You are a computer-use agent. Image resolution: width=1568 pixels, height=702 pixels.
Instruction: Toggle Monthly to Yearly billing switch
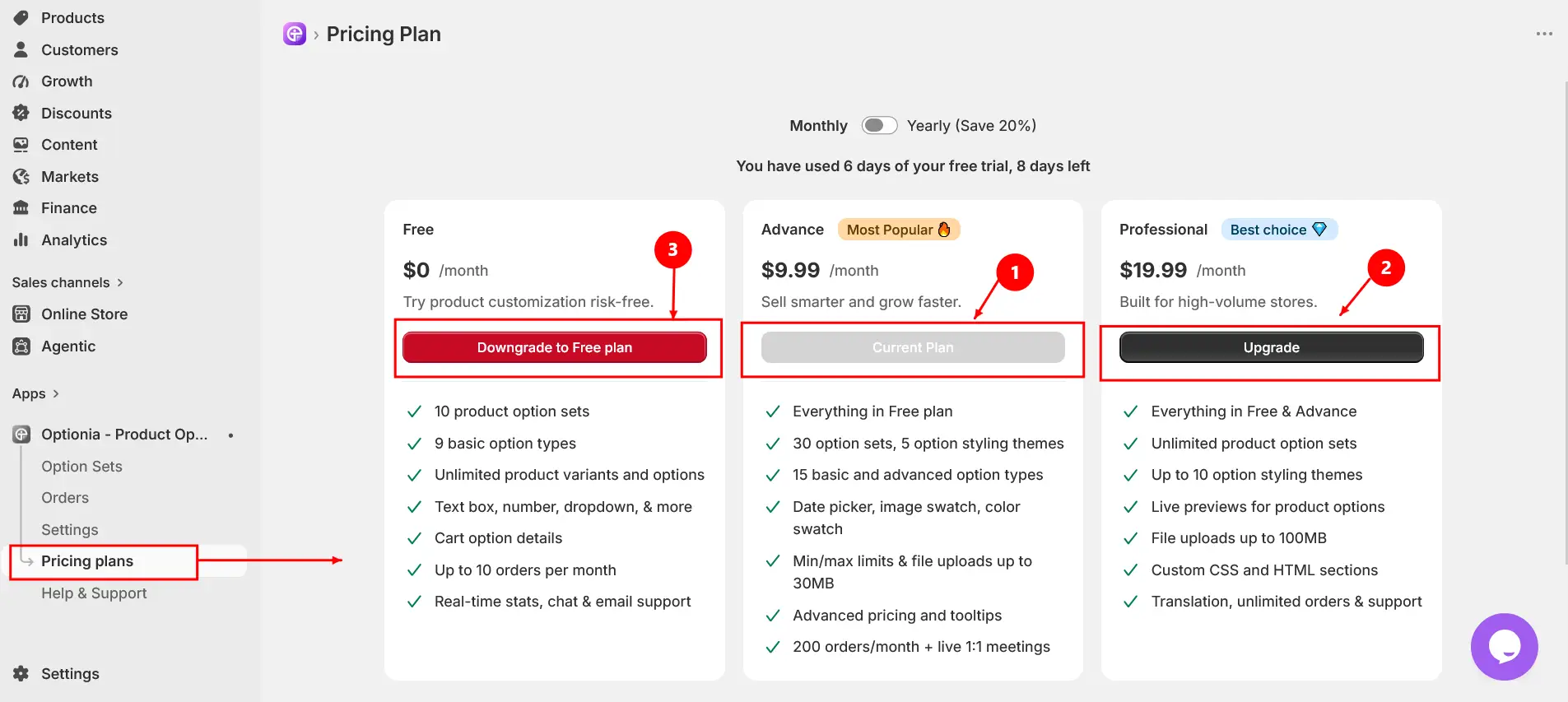pos(879,125)
